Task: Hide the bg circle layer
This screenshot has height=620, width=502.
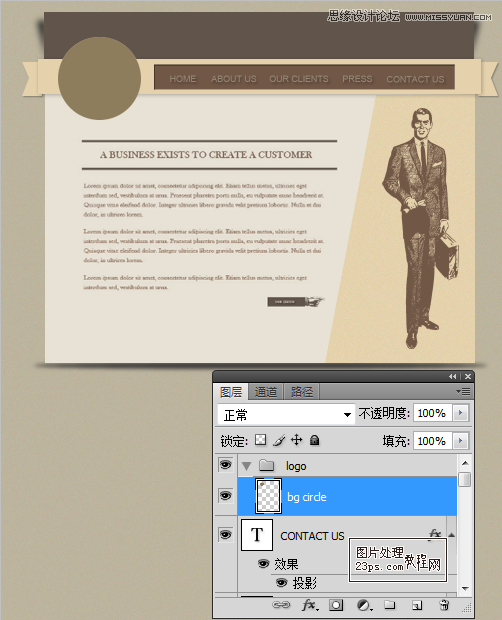Action: [x=226, y=495]
